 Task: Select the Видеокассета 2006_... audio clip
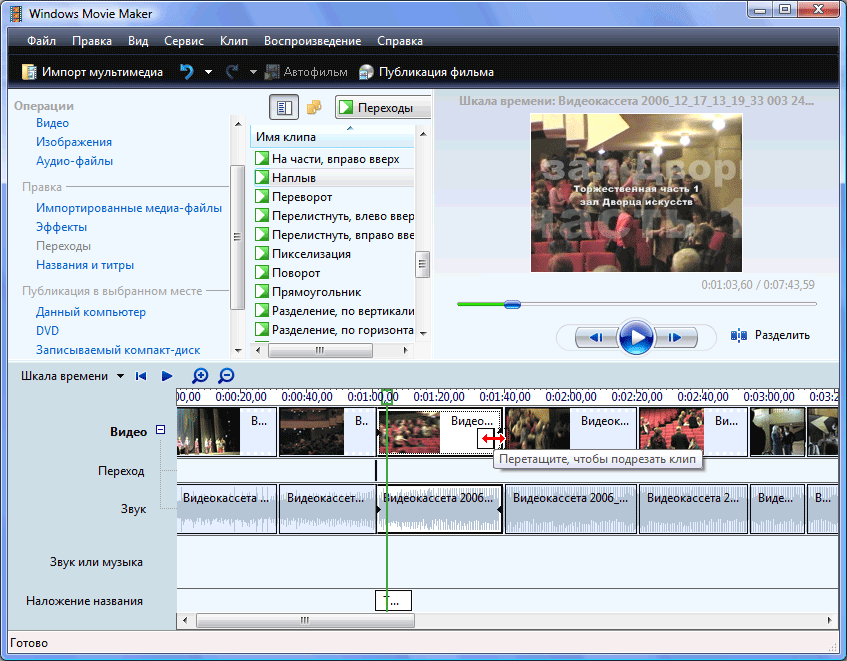571,509
